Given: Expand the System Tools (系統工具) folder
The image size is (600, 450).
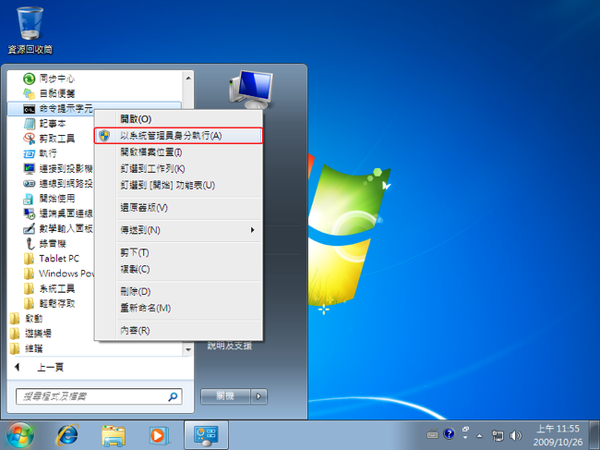Looking at the screenshot, I should coord(49,289).
